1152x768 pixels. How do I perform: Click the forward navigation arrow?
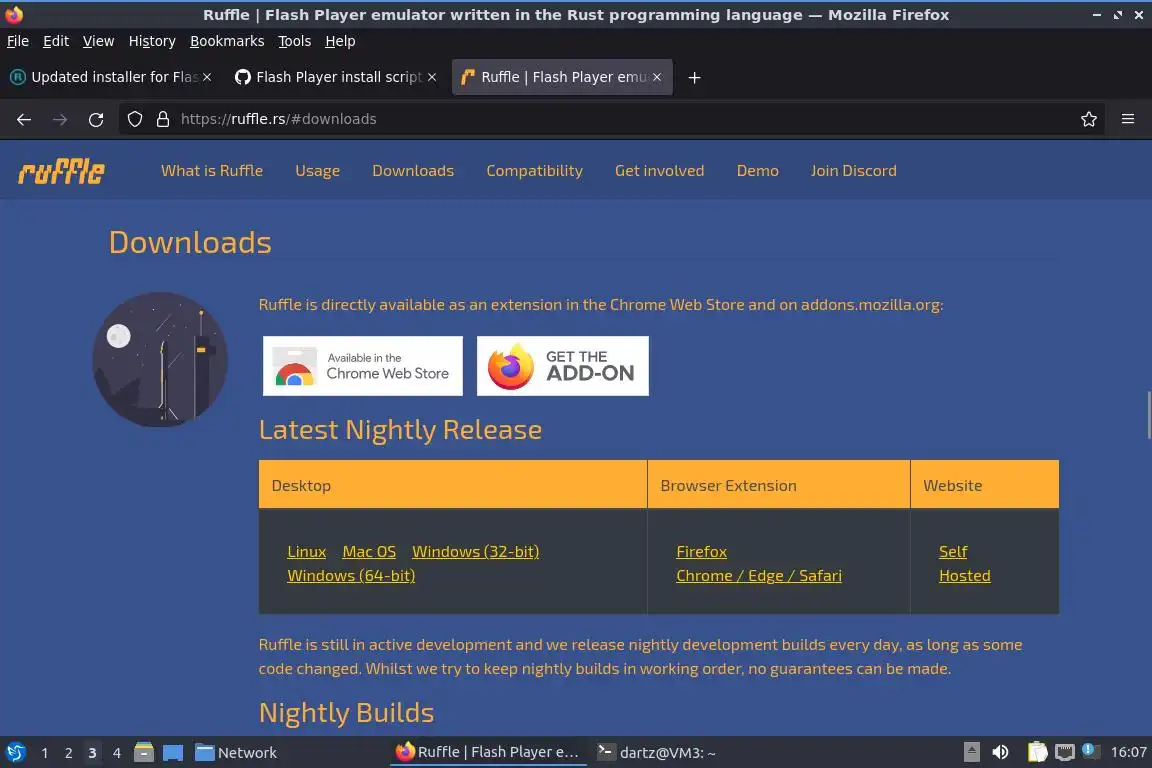point(60,119)
